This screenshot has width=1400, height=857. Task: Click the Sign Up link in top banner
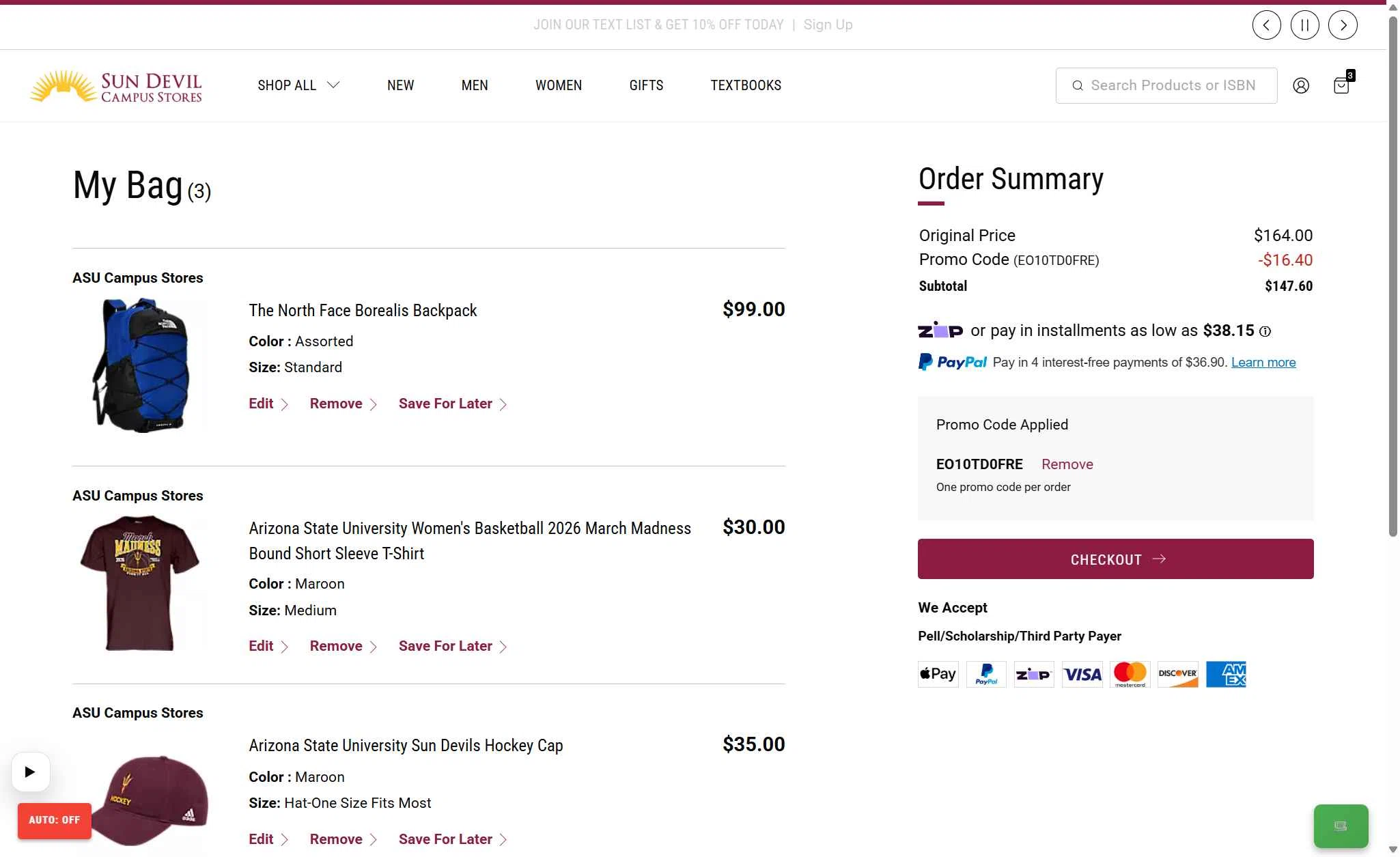[828, 25]
